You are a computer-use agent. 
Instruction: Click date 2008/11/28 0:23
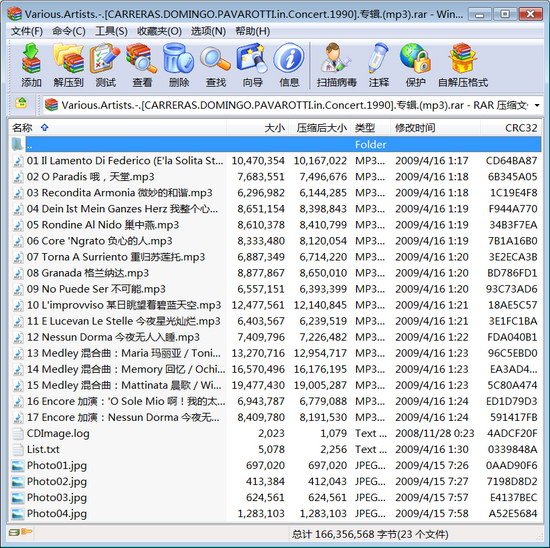click(435, 434)
